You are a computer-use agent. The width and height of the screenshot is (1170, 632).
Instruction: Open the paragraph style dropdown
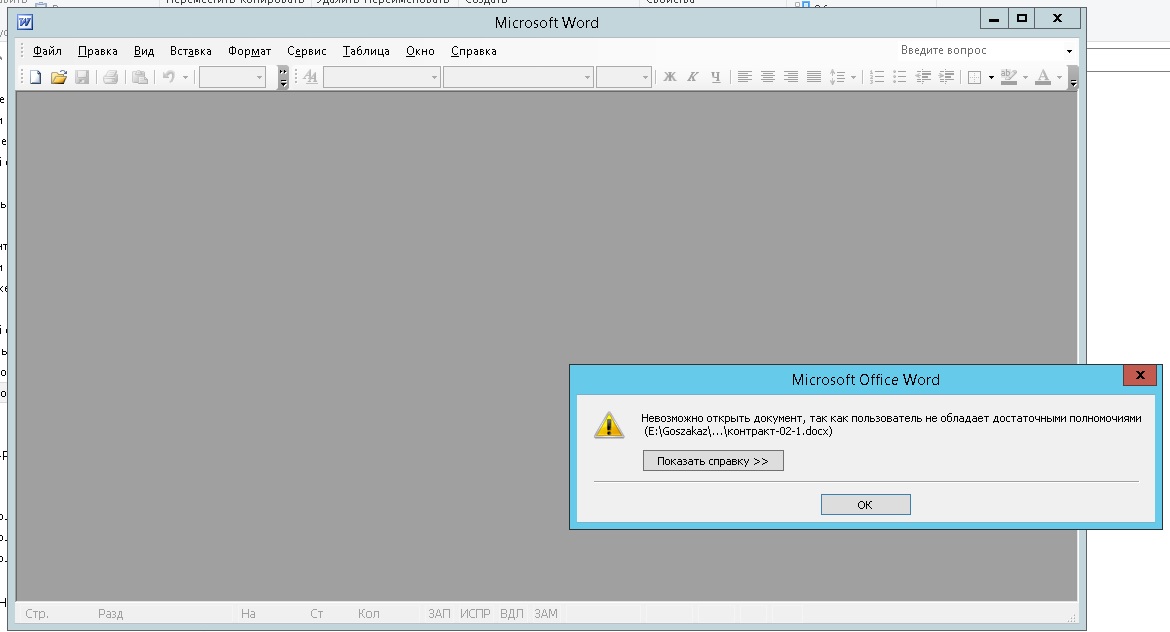pyautogui.click(x=434, y=77)
